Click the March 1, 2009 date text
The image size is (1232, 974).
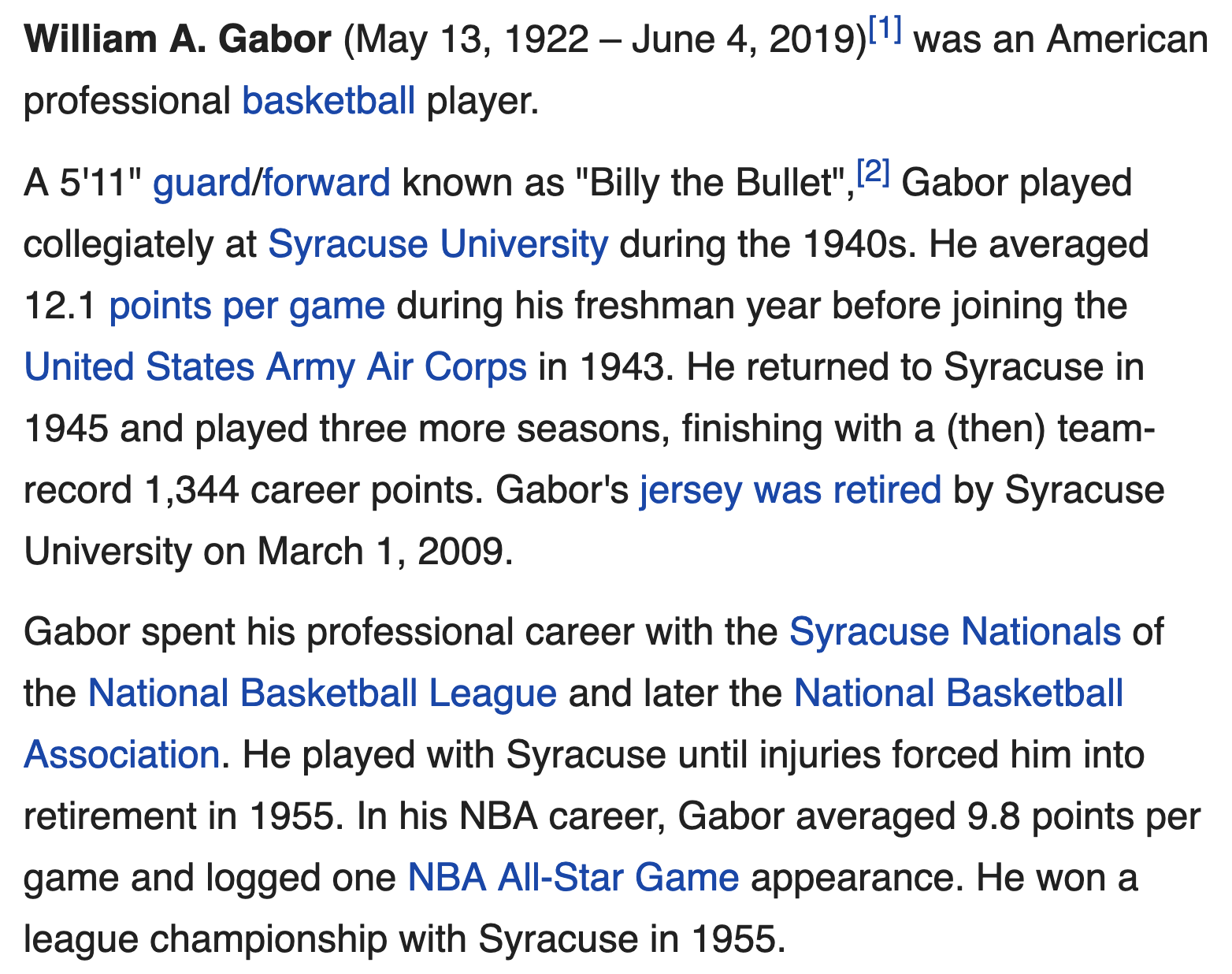(380, 552)
